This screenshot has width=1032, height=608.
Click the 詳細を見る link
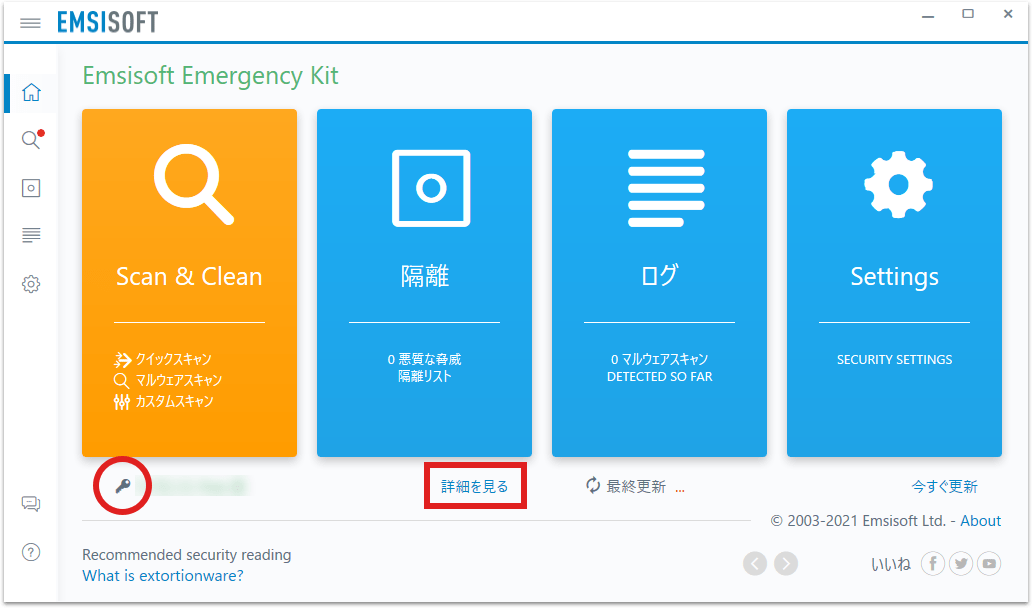click(x=475, y=487)
